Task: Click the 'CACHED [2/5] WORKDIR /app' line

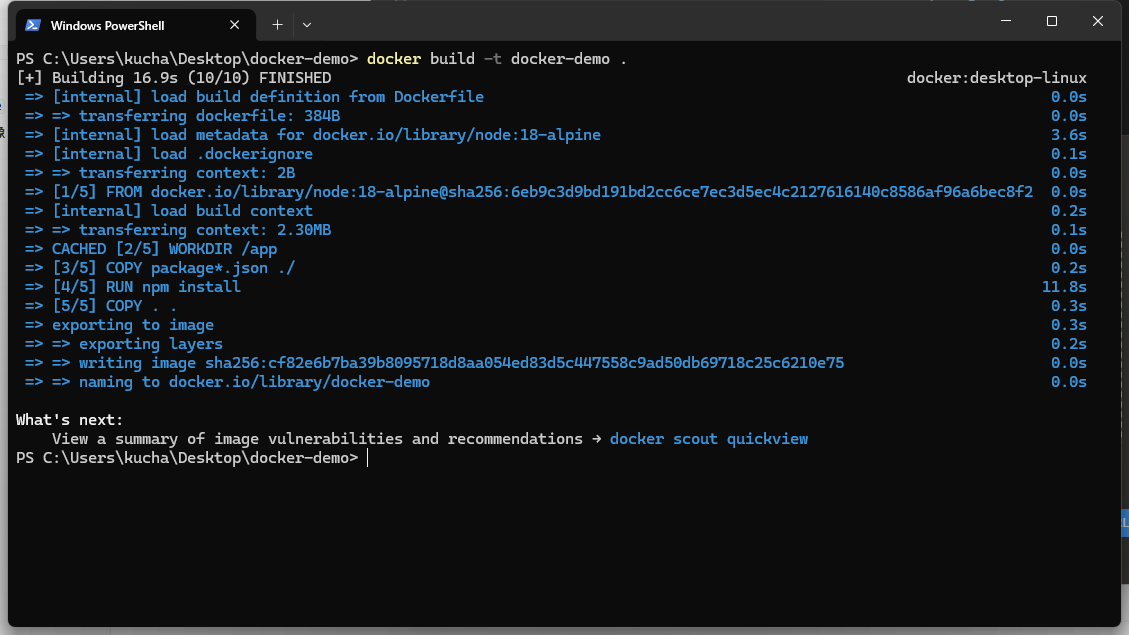Action: pyautogui.click(x=150, y=249)
